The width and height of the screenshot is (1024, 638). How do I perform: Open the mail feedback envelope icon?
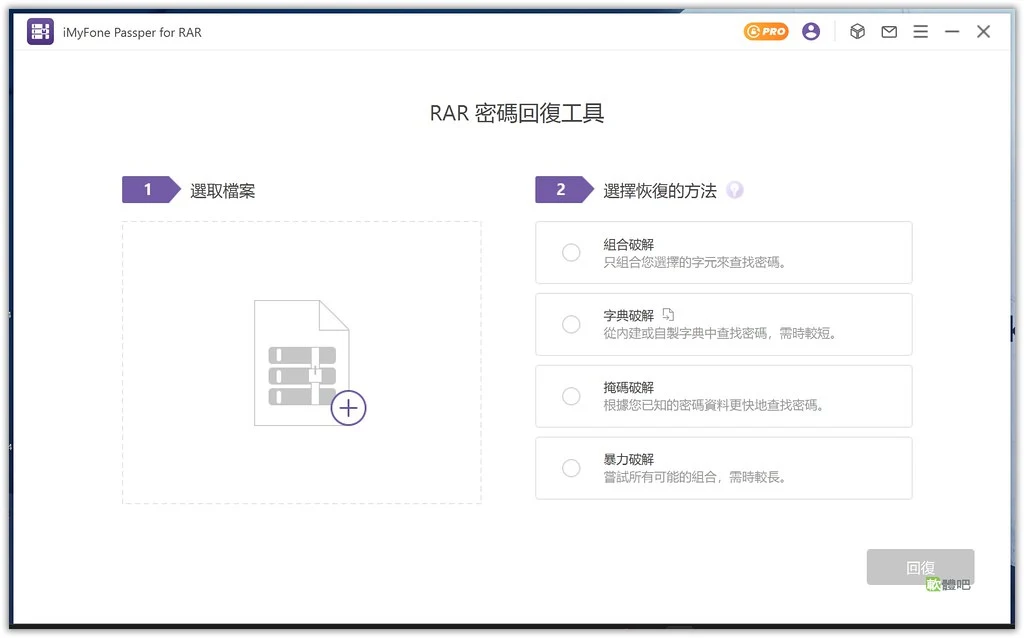[x=889, y=31]
